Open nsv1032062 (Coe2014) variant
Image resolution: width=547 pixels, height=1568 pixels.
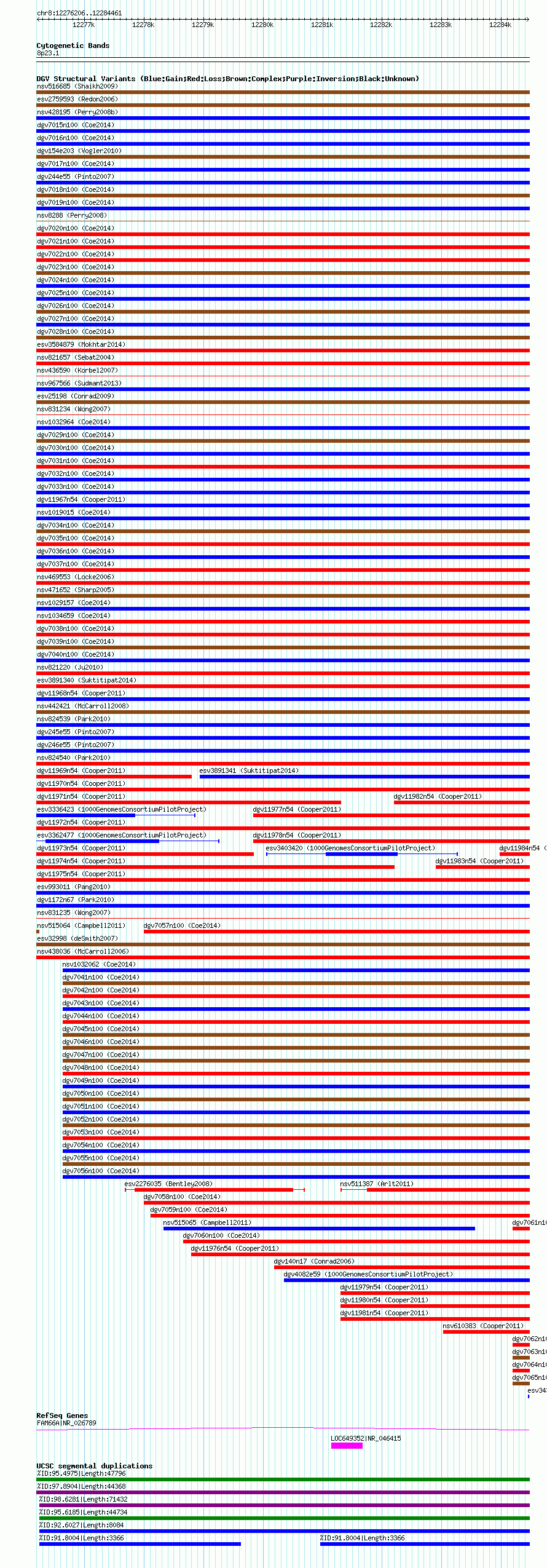click(99, 964)
